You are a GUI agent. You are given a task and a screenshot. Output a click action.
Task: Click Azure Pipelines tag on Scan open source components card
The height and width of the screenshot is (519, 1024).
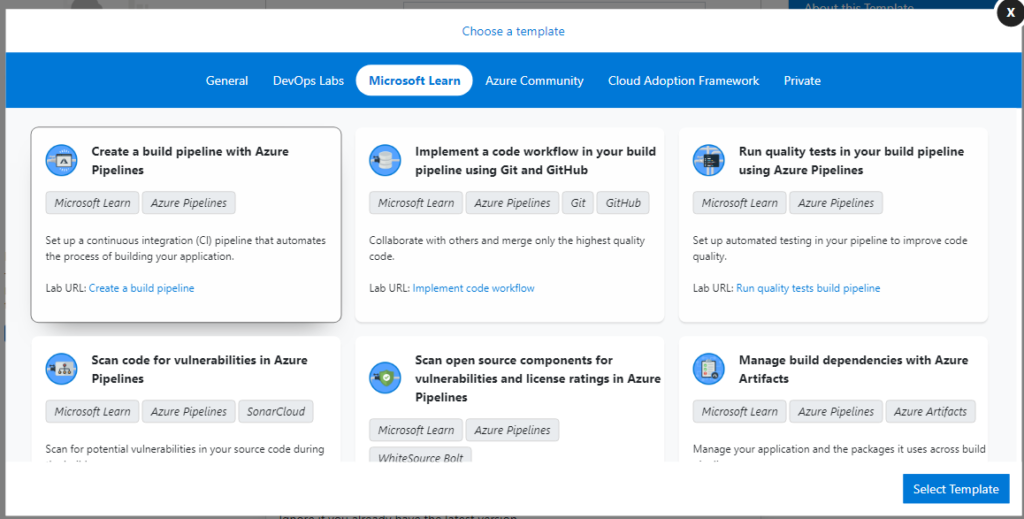coord(512,430)
